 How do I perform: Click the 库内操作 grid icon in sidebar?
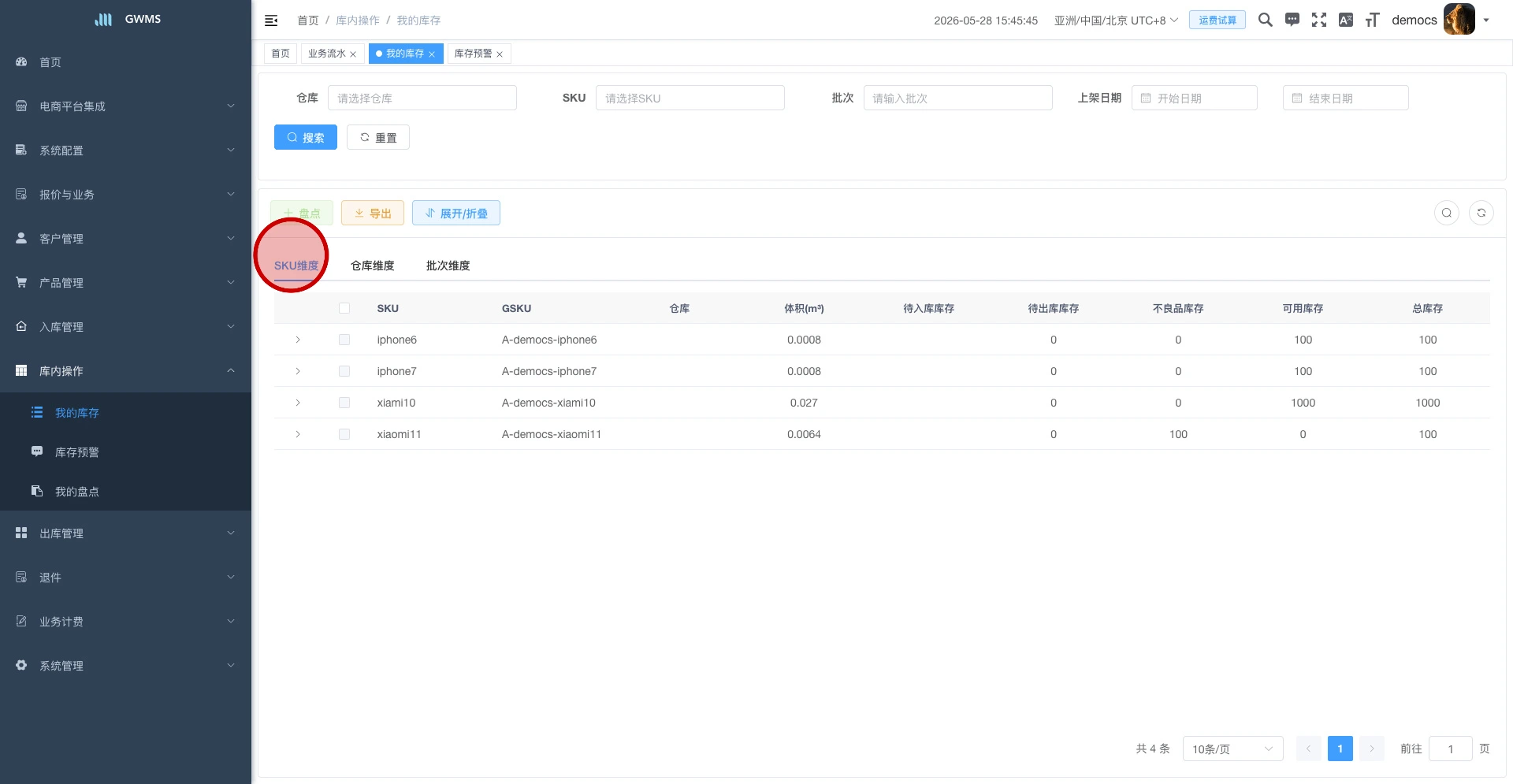[21, 370]
